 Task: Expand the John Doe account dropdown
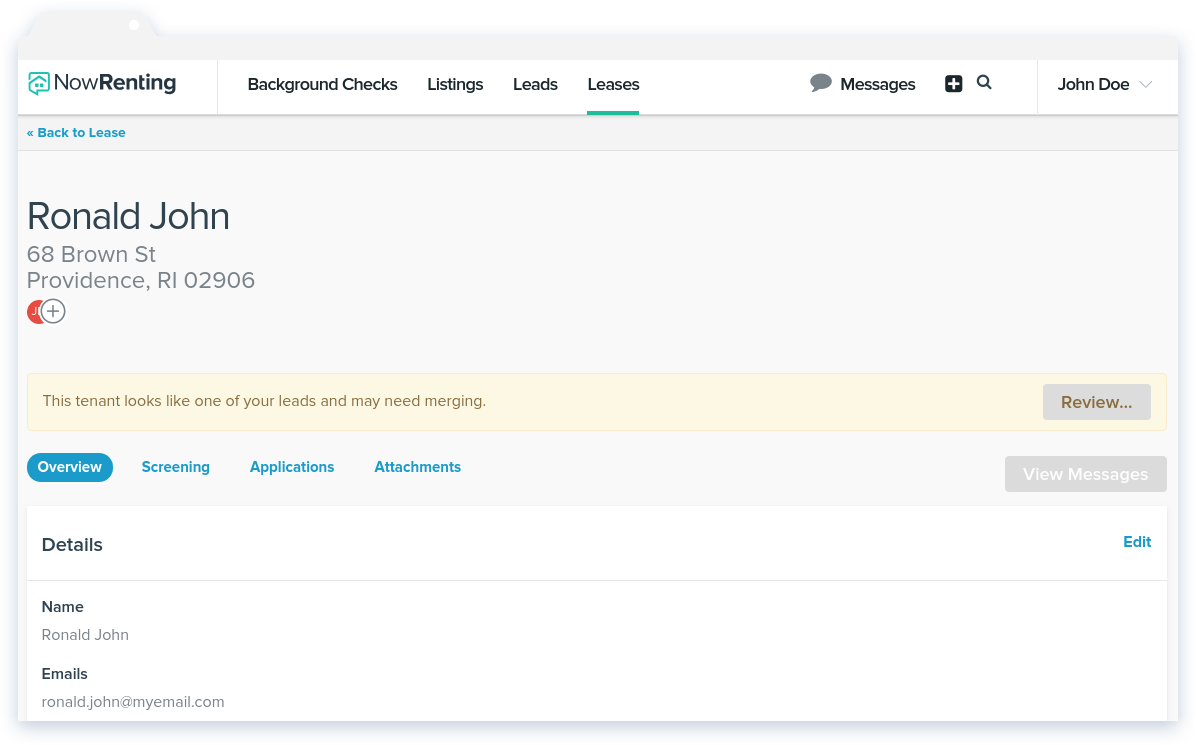tap(1104, 85)
